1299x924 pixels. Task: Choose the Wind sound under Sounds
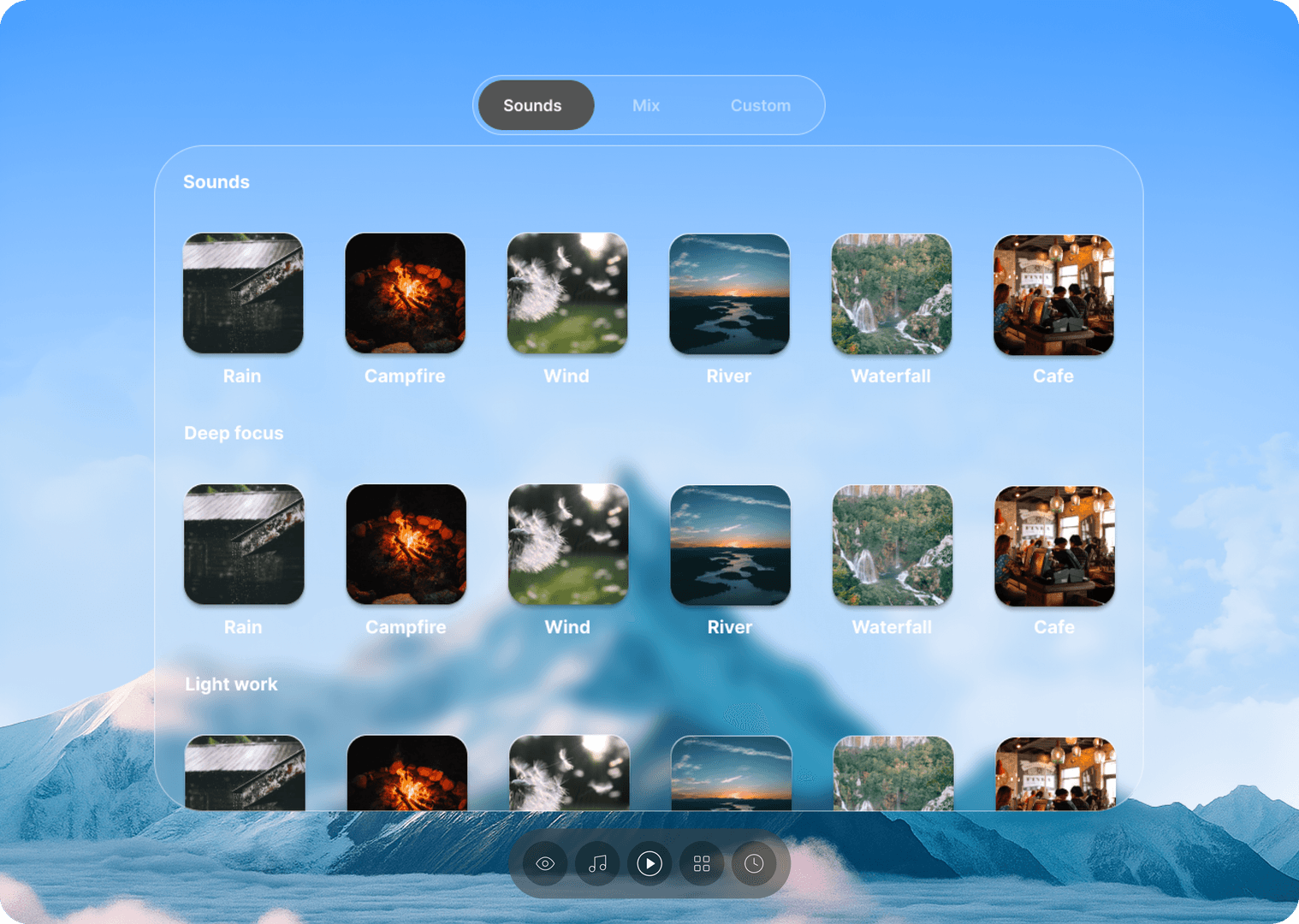(x=566, y=293)
